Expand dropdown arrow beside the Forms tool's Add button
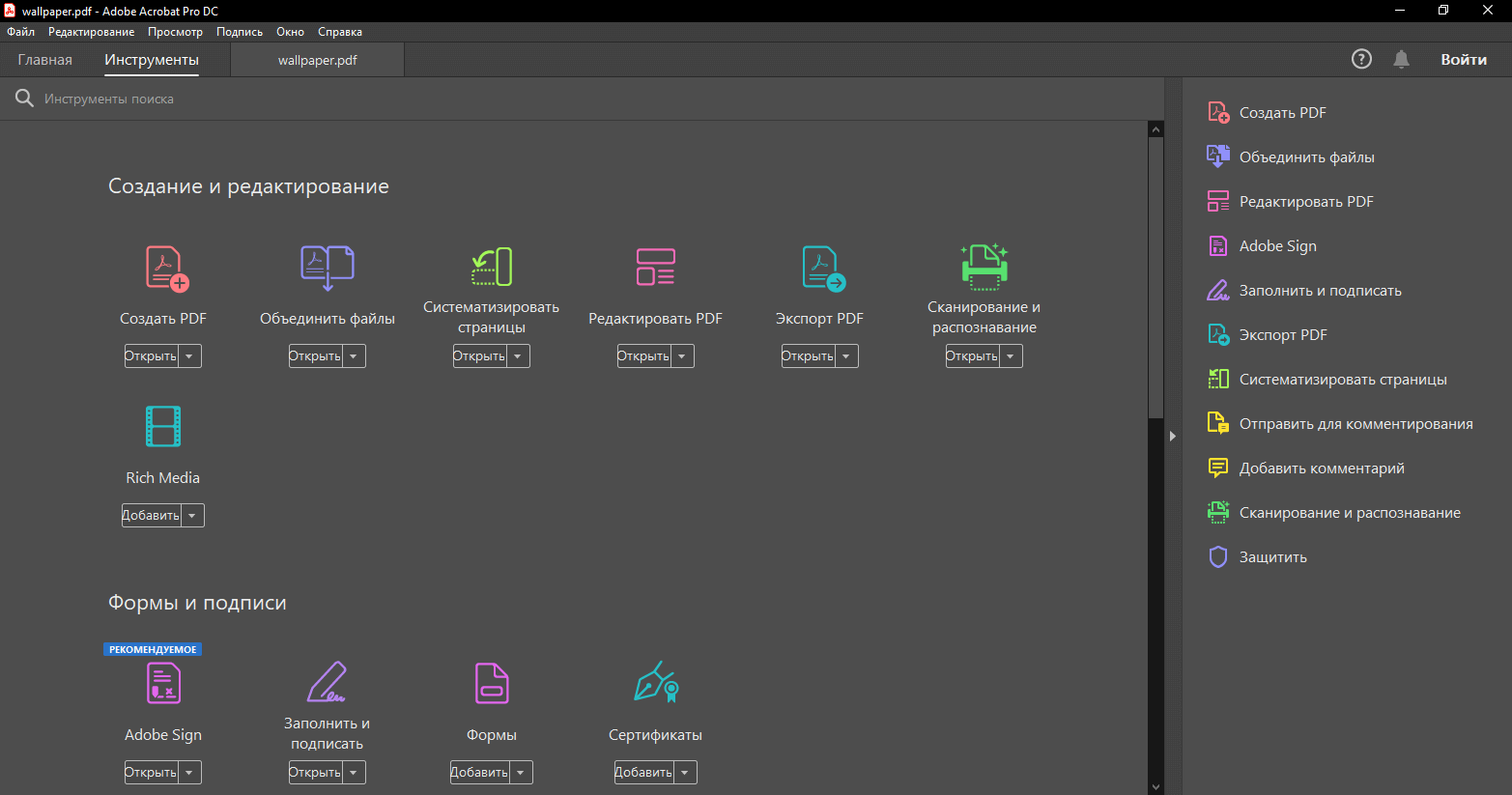 521,773
